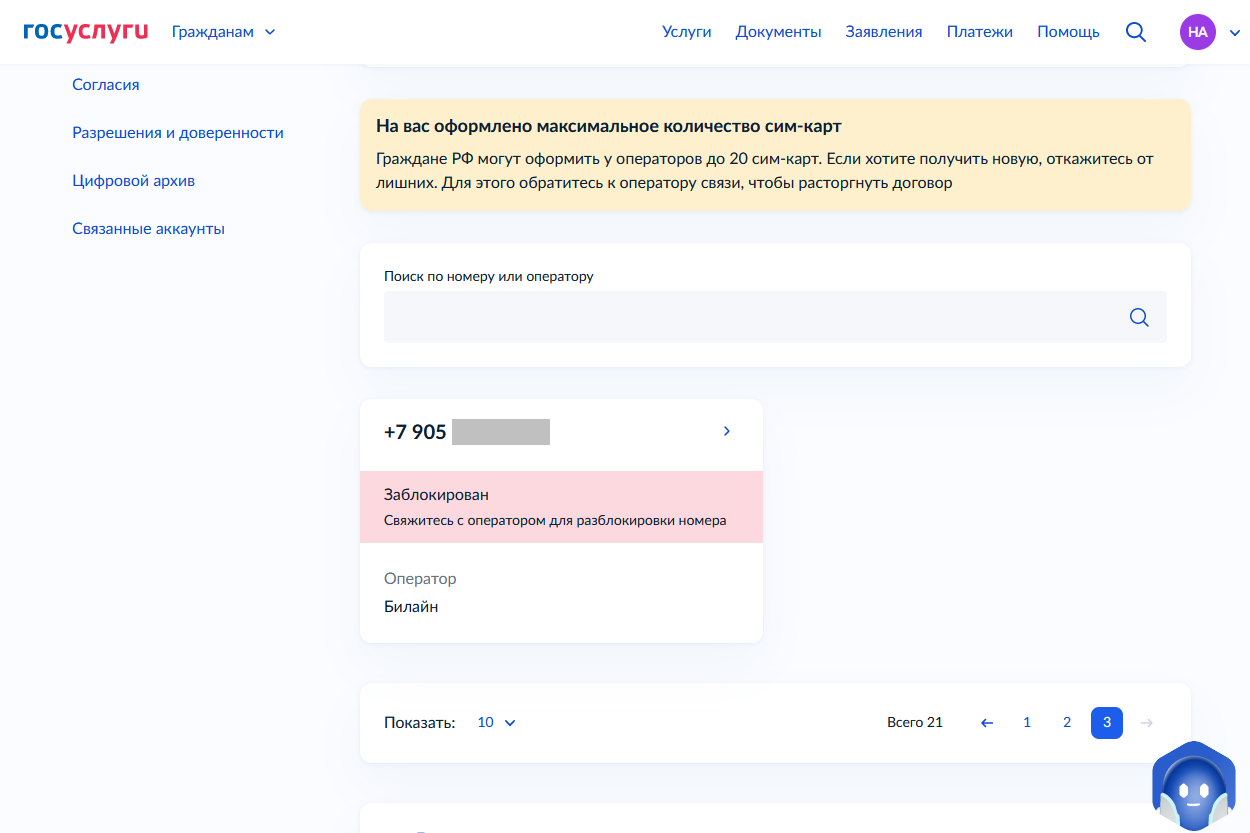The image size is (1250, 833).
Task: Expand the profile menu arrow next to the avatar
Action: coord(1237,32)
